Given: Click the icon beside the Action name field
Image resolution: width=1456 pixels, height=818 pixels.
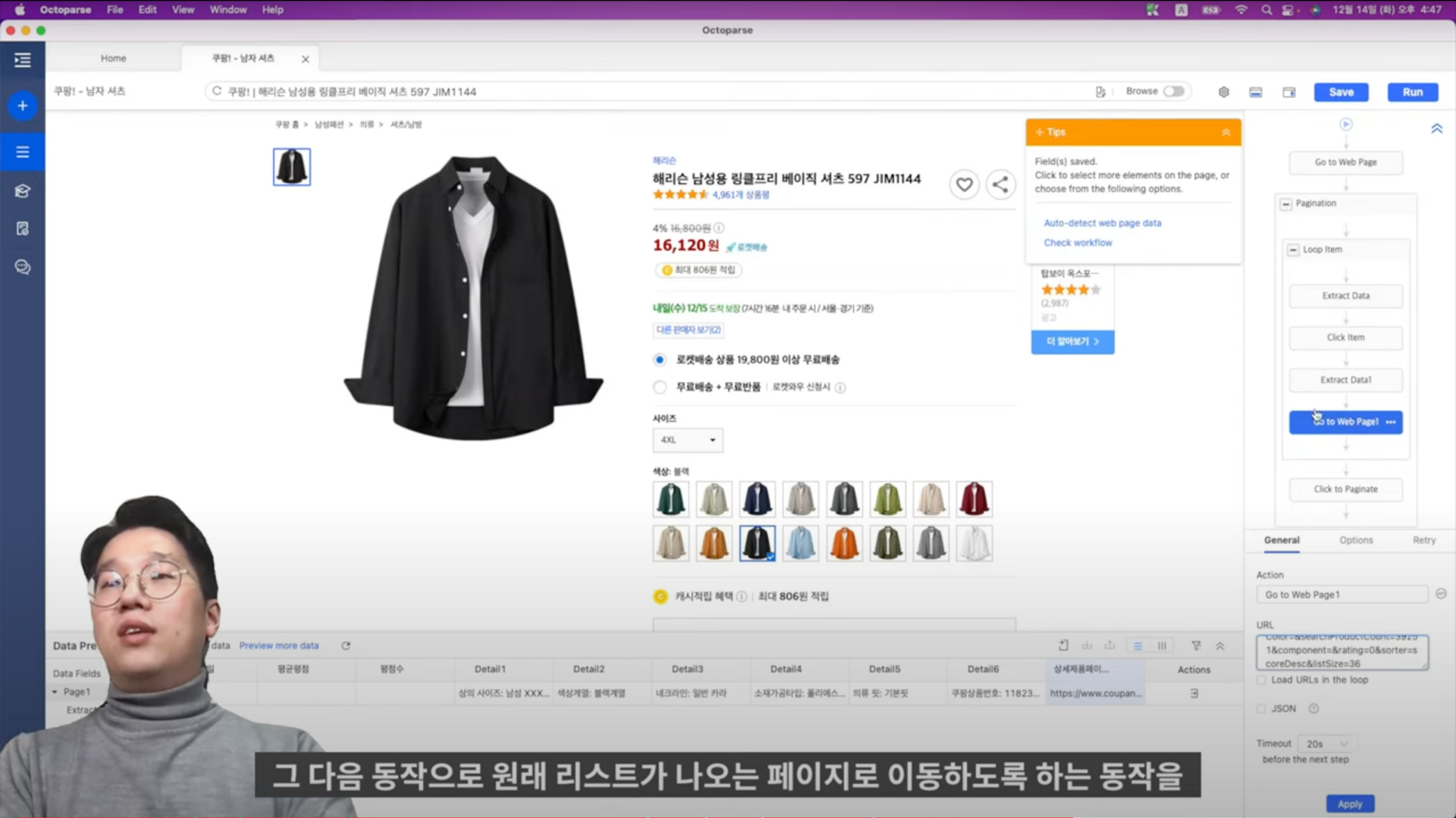Looking at the screenshot, I should tap(1441, 594).
